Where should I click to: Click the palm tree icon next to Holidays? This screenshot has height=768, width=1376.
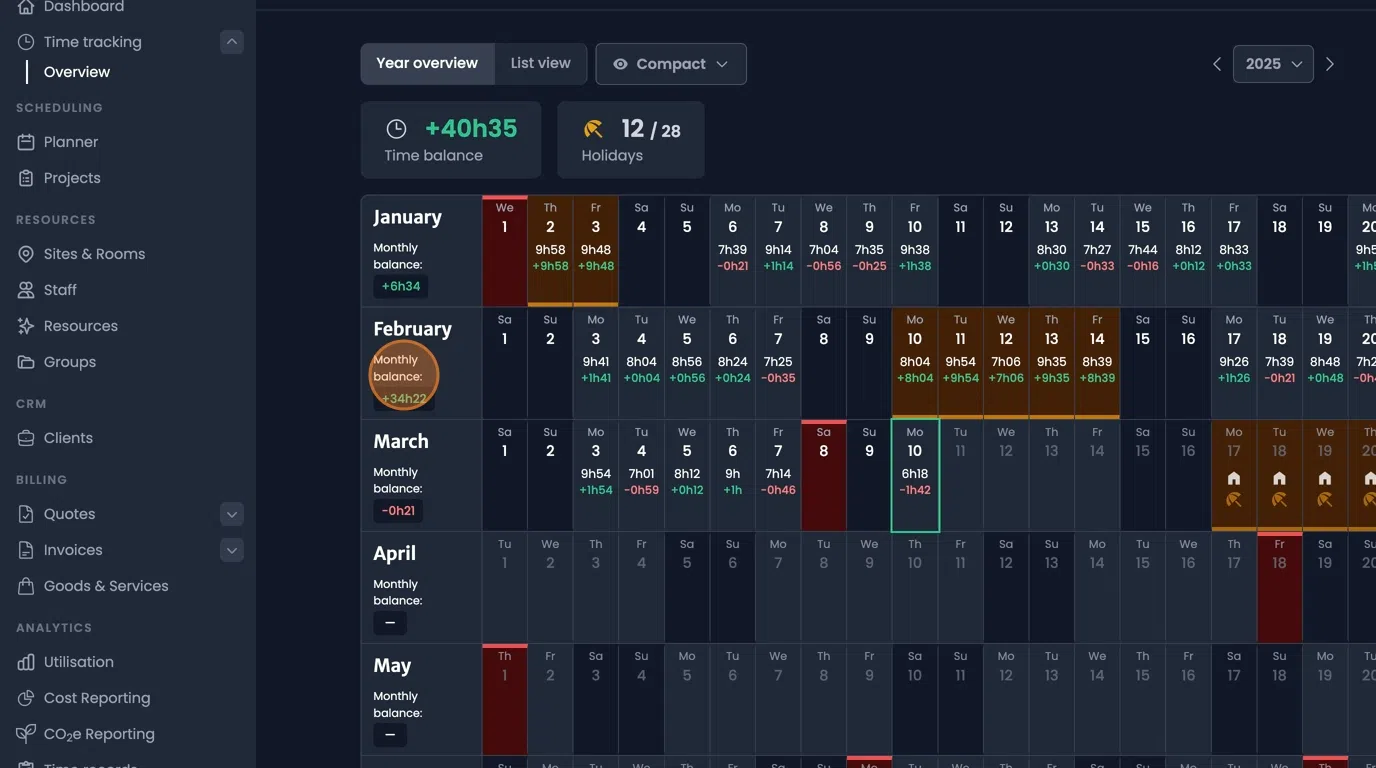click(x=593, y=128)
